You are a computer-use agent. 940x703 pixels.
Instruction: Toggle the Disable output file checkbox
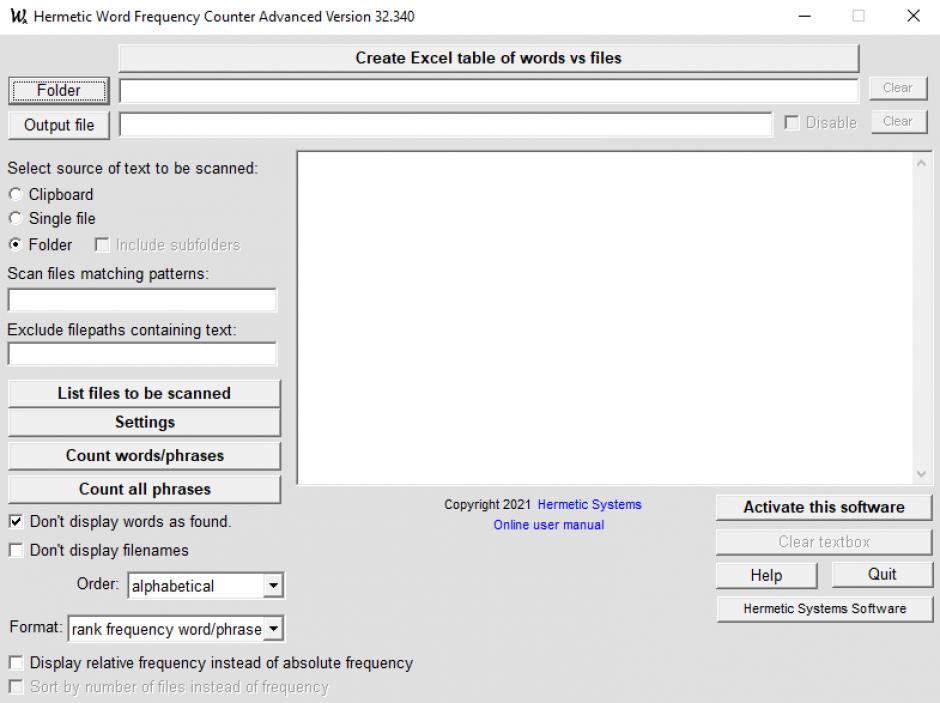pyautogui.click(x=791, y=123)
